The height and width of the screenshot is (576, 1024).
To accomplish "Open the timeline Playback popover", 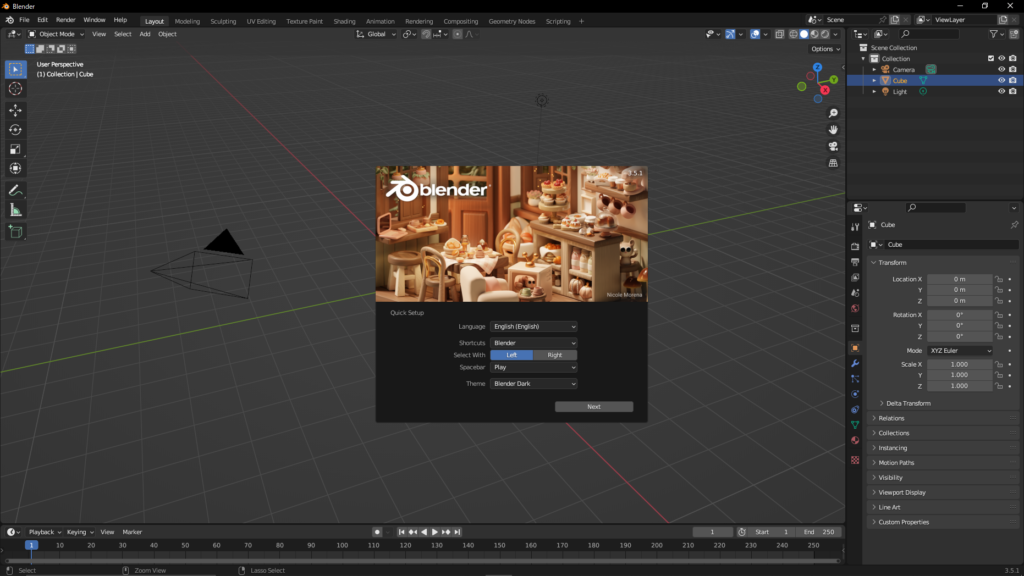I will click(x=44, y=532).
